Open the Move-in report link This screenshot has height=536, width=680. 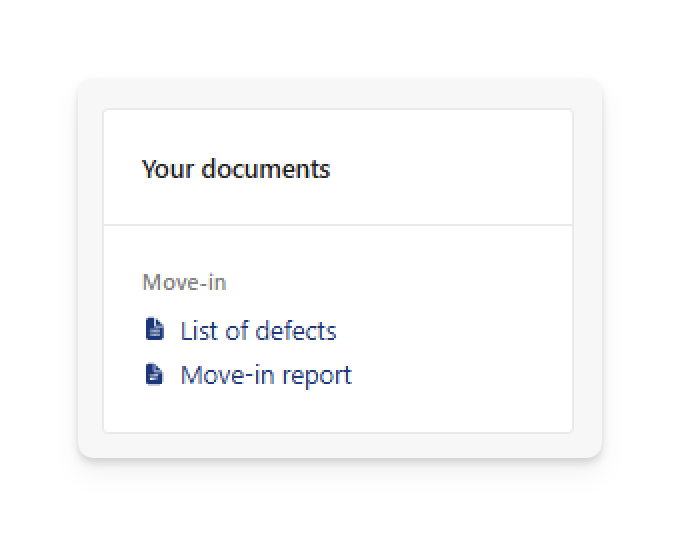(x=266, y=376)
